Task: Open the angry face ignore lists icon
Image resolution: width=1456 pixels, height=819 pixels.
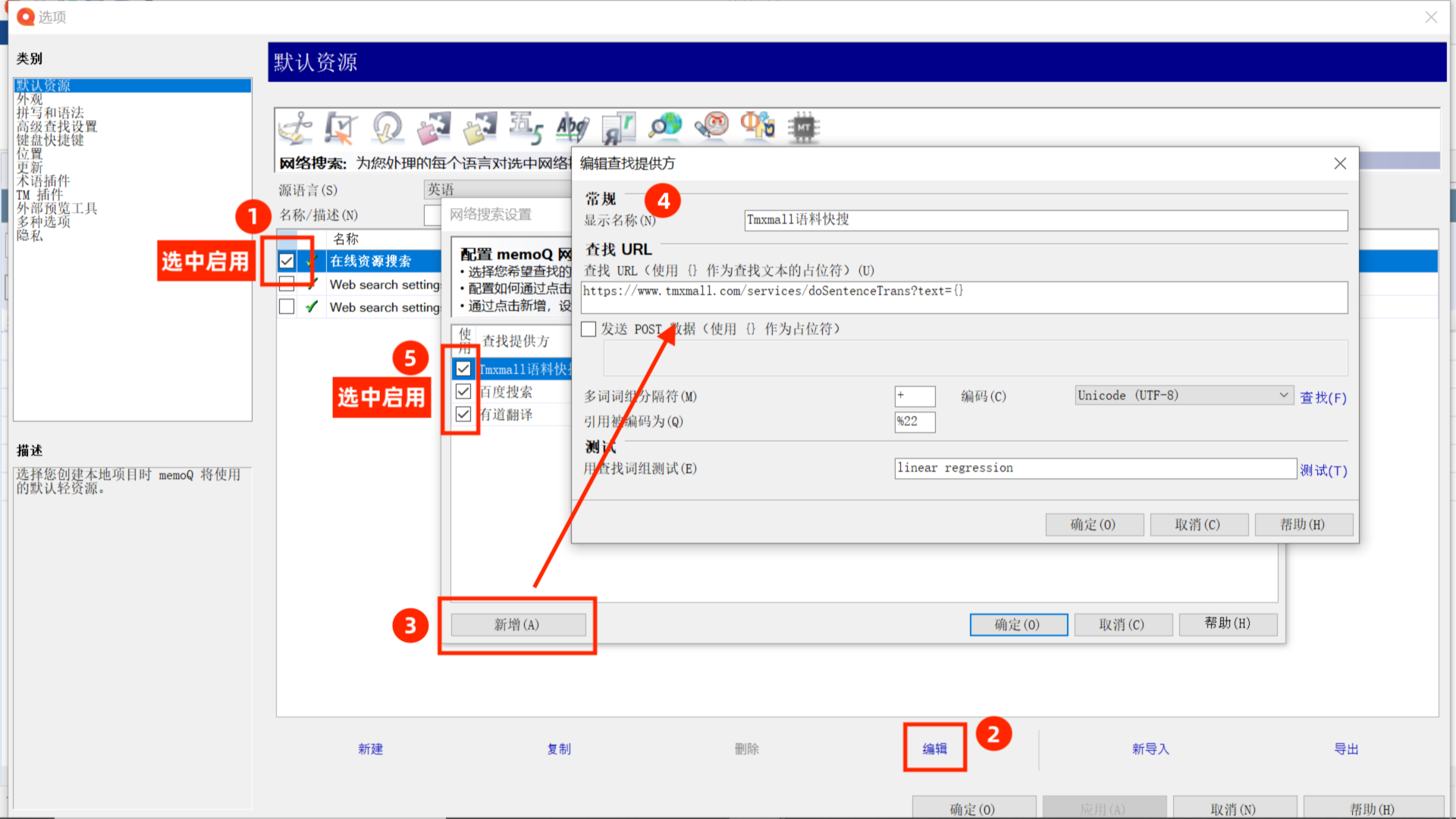Action: pyautogui.click(x=711, y=127)
